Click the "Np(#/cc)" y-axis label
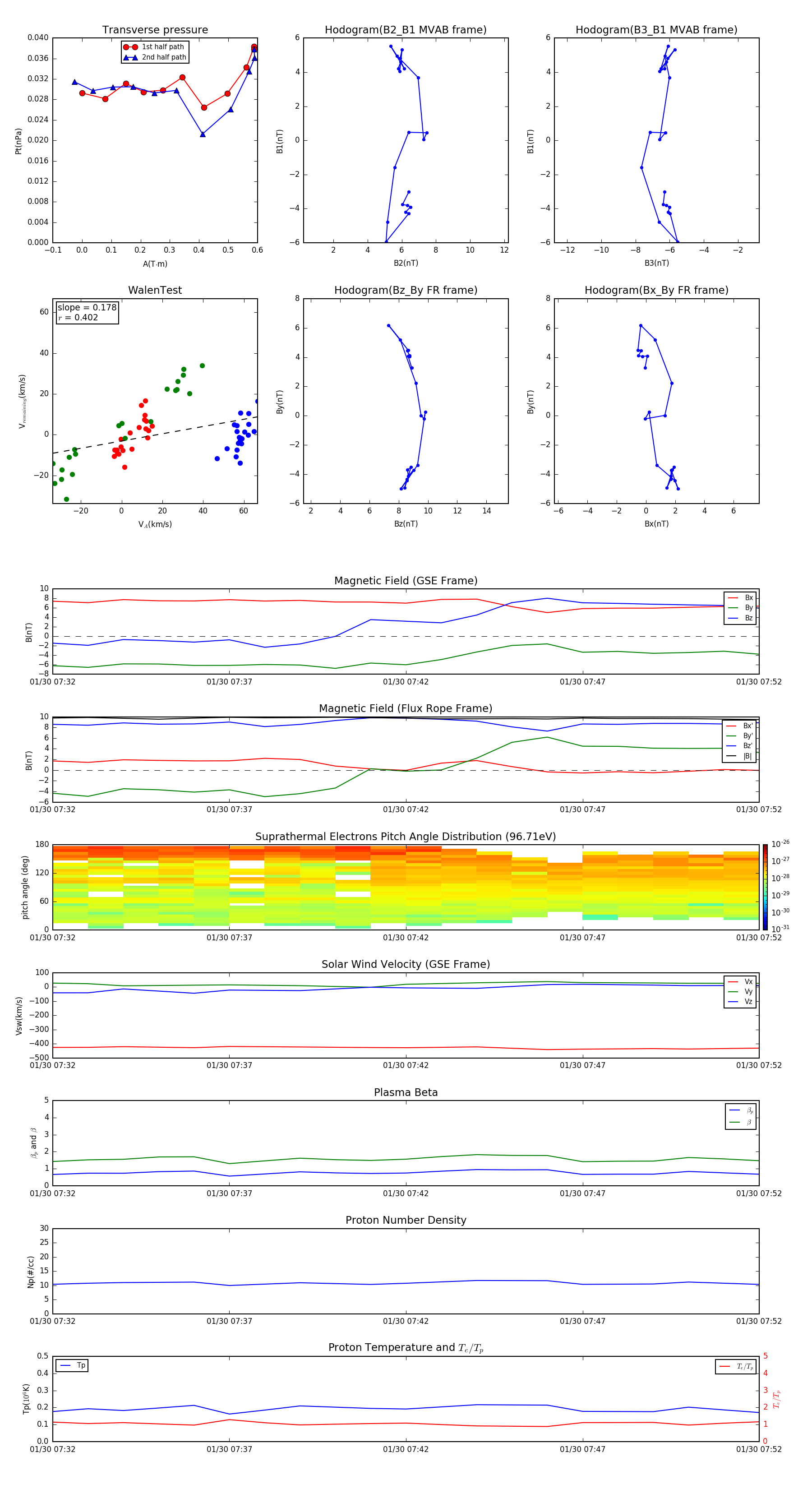Screen dimensions: 812x1489 pos(31,1272)
